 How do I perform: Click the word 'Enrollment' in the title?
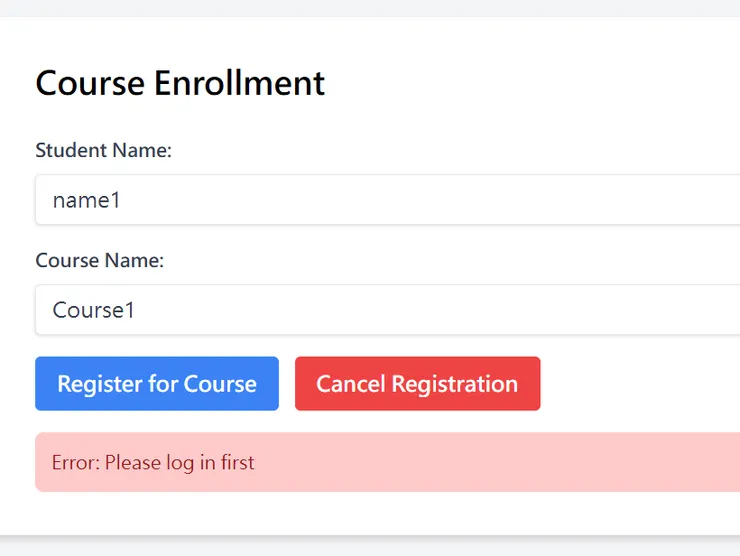(x=239, y=83)
